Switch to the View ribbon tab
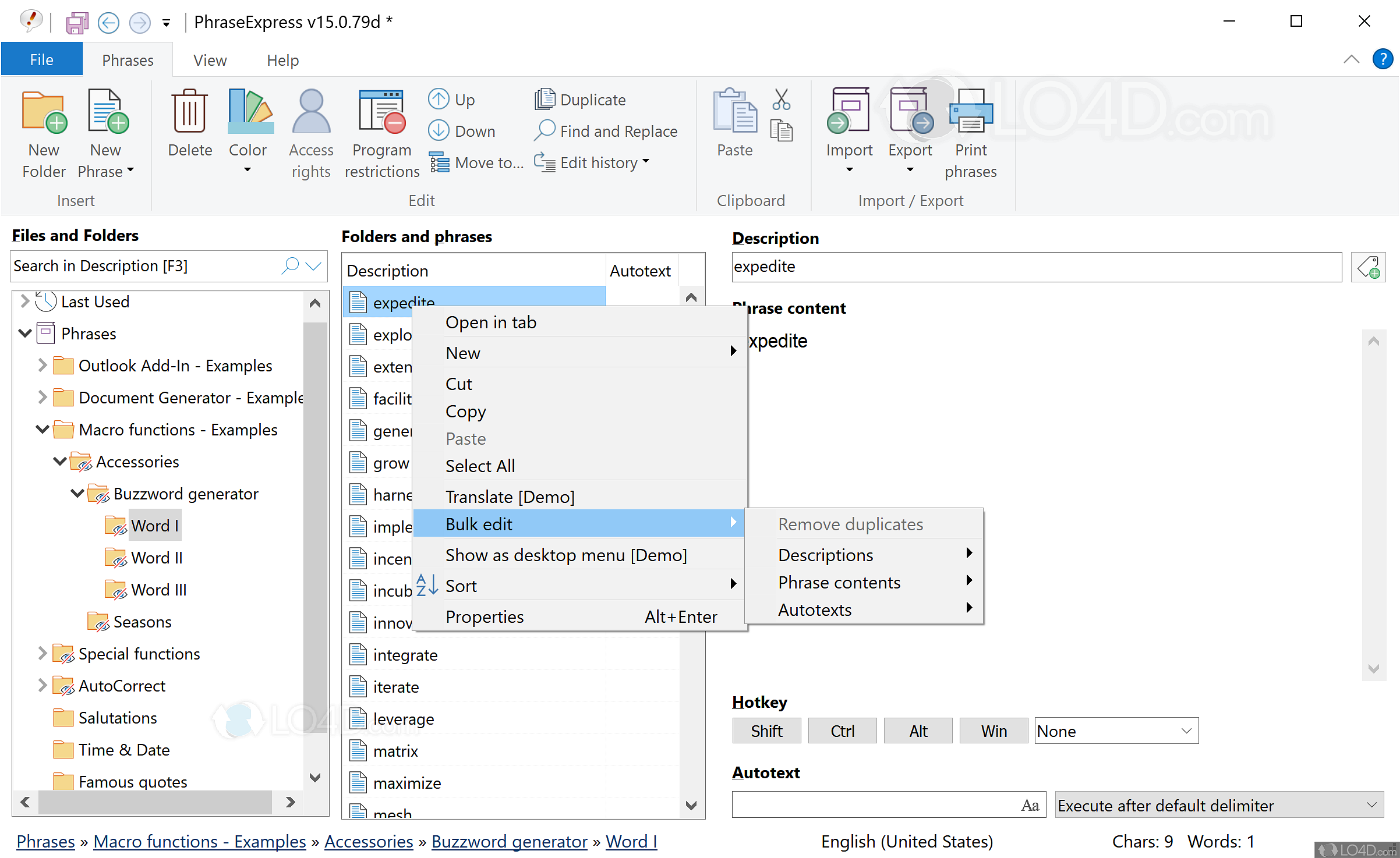Screen dimensions: 1400x858 pos(210,60)
